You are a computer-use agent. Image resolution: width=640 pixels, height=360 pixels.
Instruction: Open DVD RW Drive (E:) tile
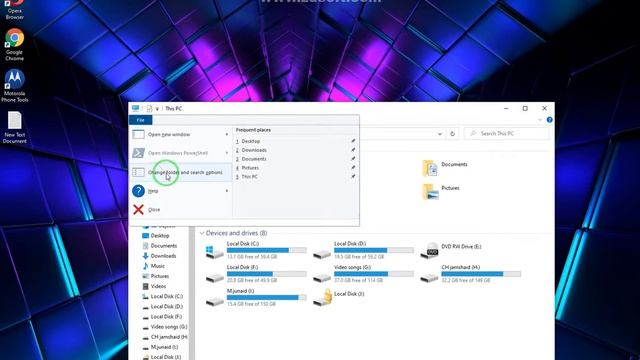point(451,250)
